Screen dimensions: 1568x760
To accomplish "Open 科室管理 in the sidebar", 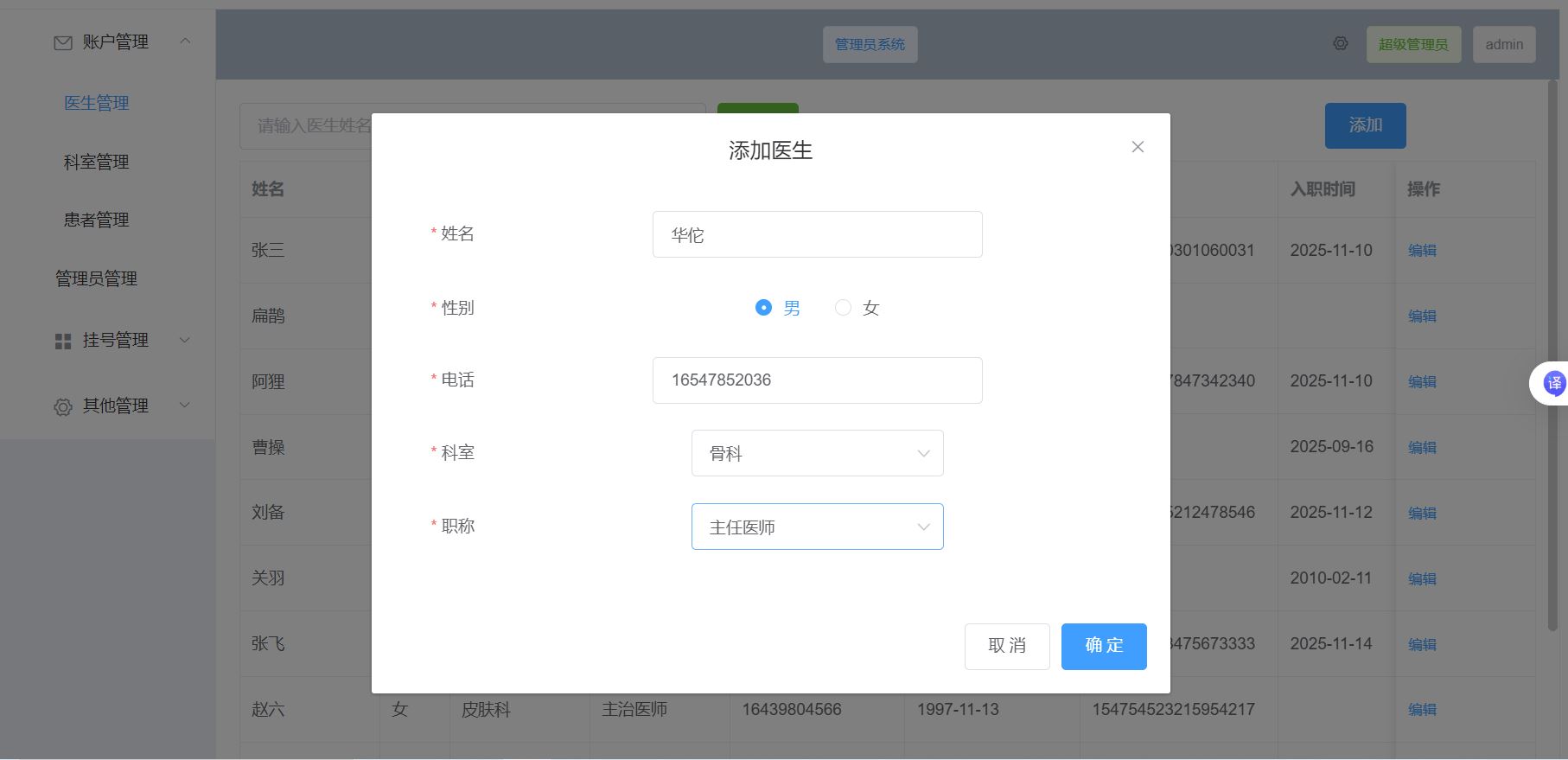I will point(96,162).
